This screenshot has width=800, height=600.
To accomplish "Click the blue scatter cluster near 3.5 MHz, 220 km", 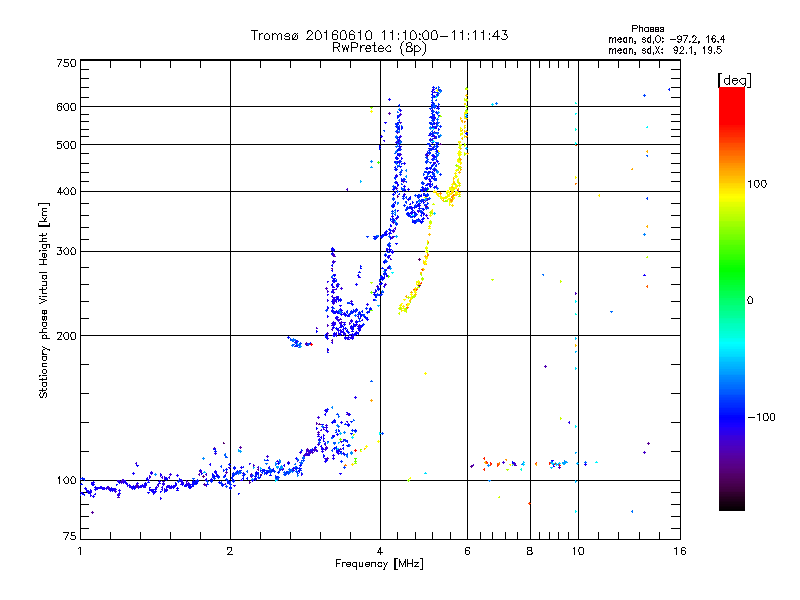I will click(x=347, y=319).
